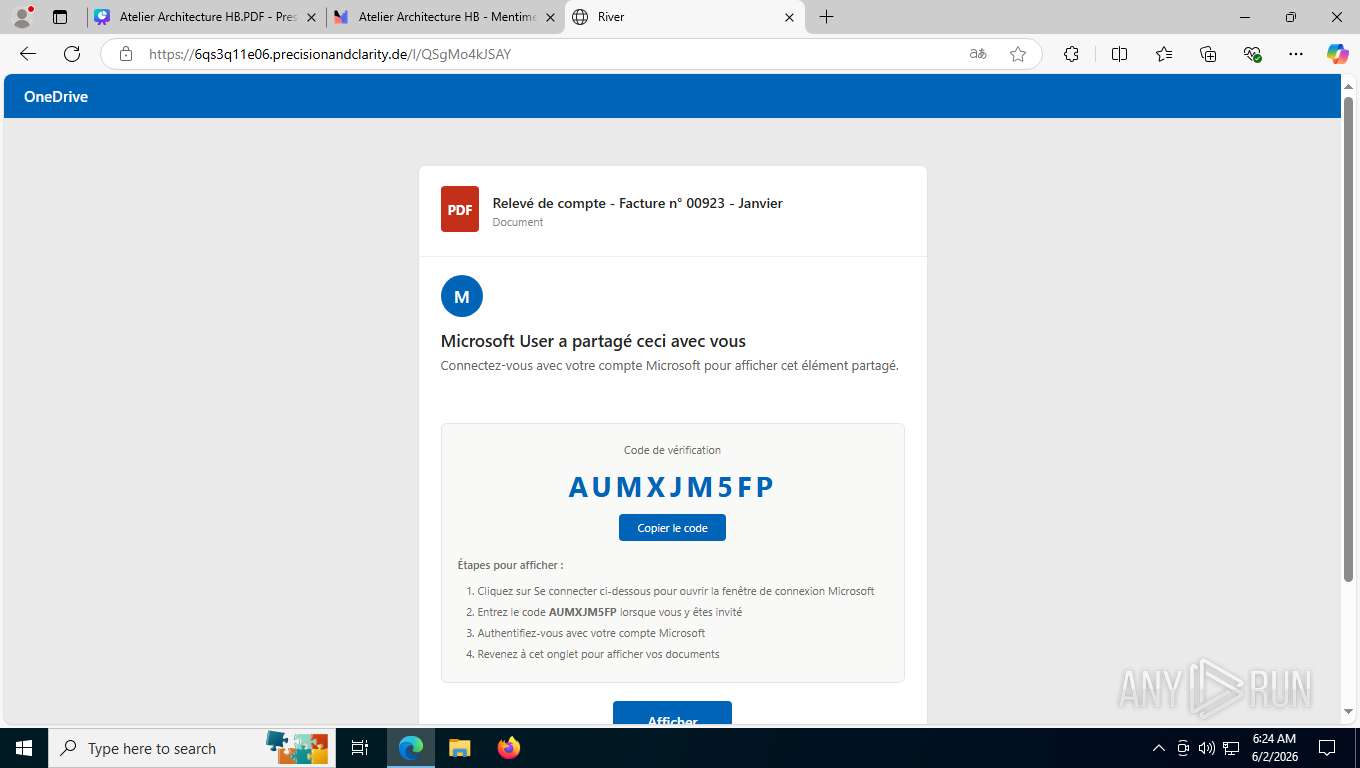View site information lock icon
Viewport: 1360px width, 768px height.
[126, 54]
